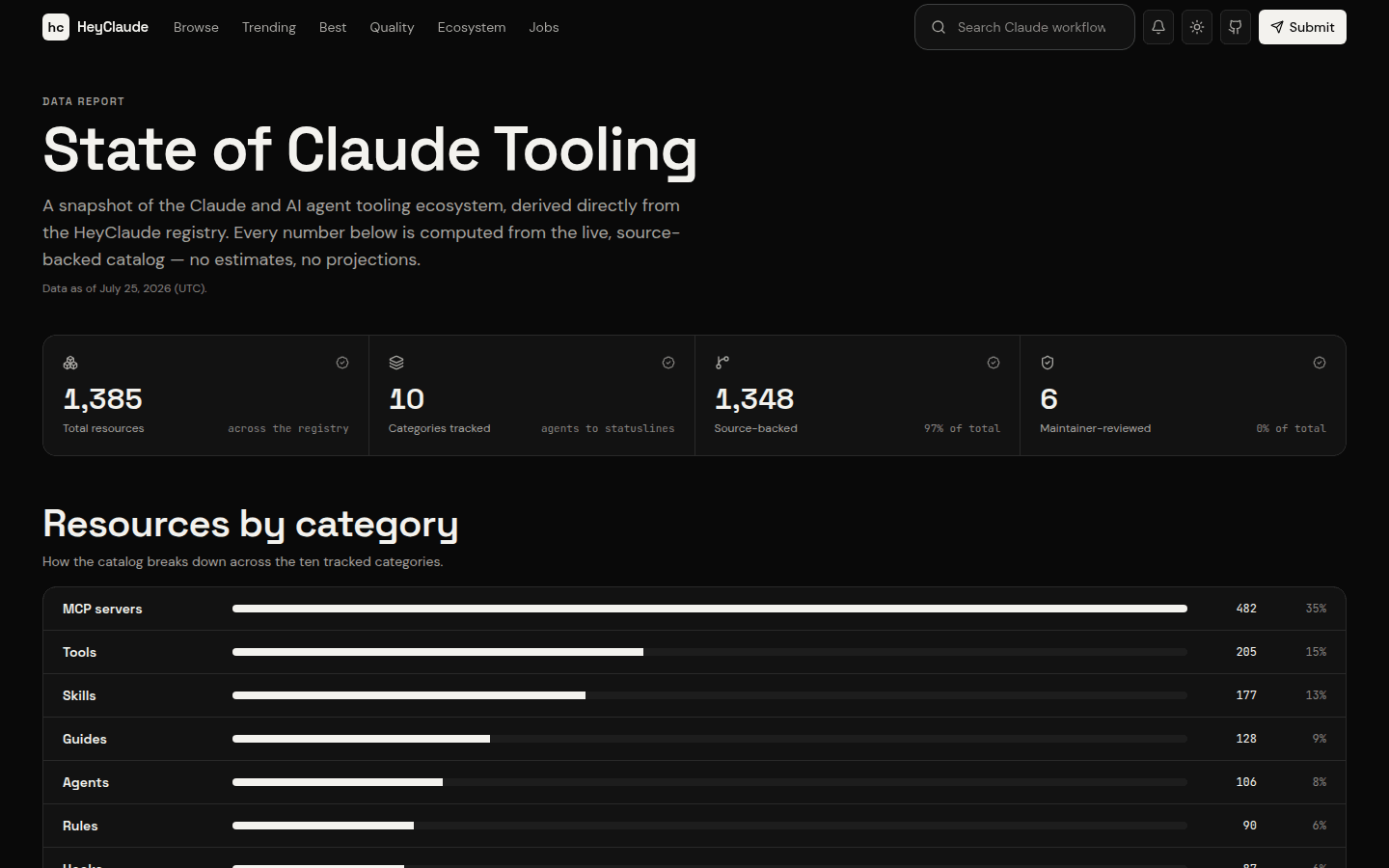Click the Total resources card icon

click(x=70, y=363)
